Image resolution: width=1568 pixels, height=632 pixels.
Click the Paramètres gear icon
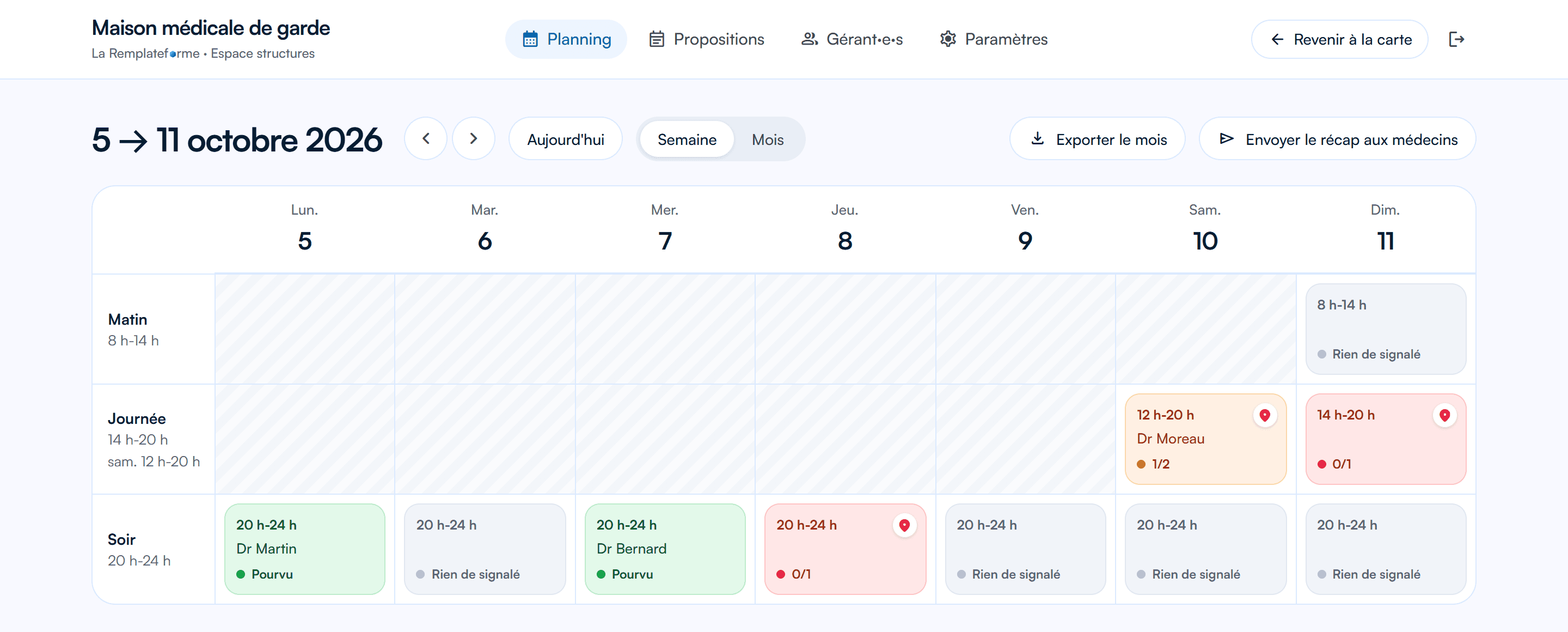coord(948,40)
